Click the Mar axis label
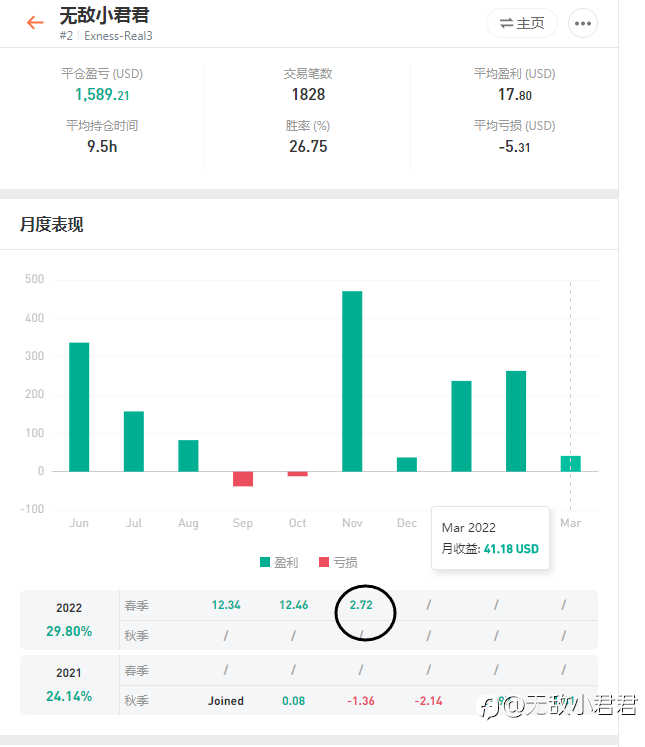The width and height of the screenshot is (645, 747). click(x=571, y=523)
